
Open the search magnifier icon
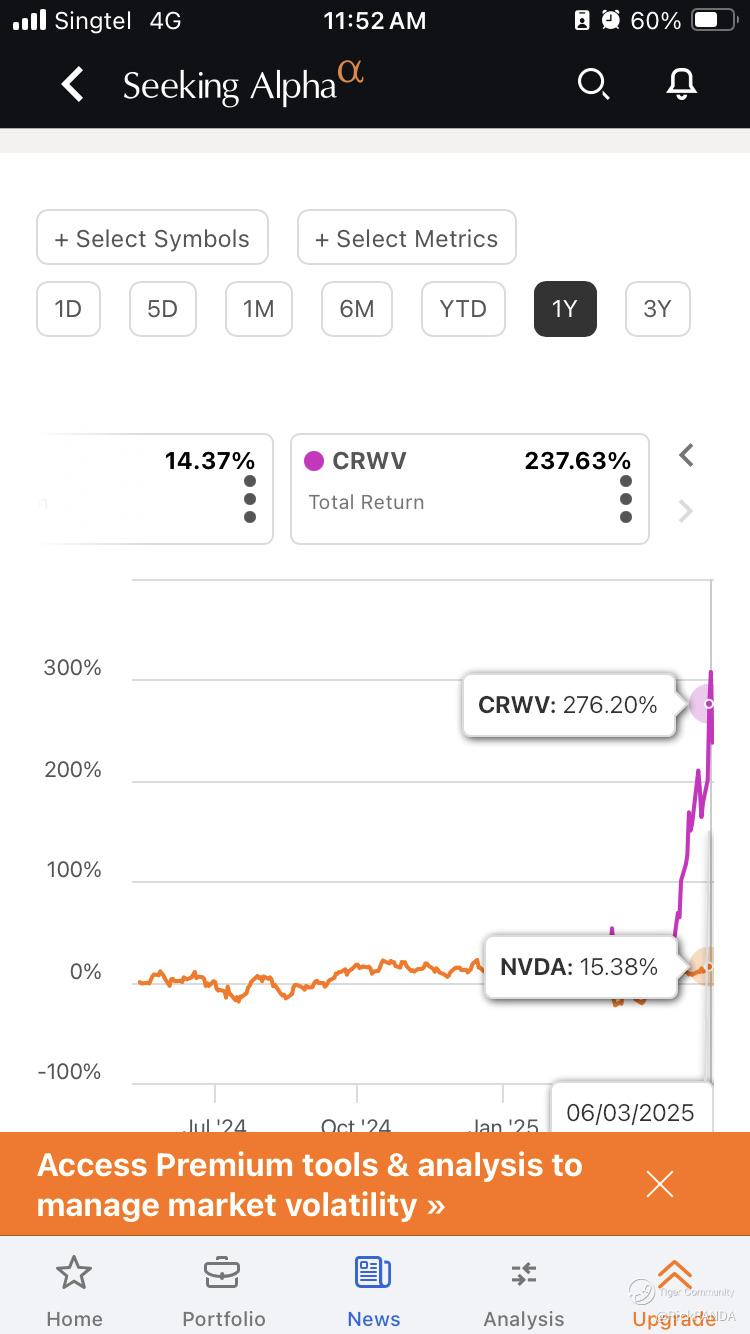593,85
